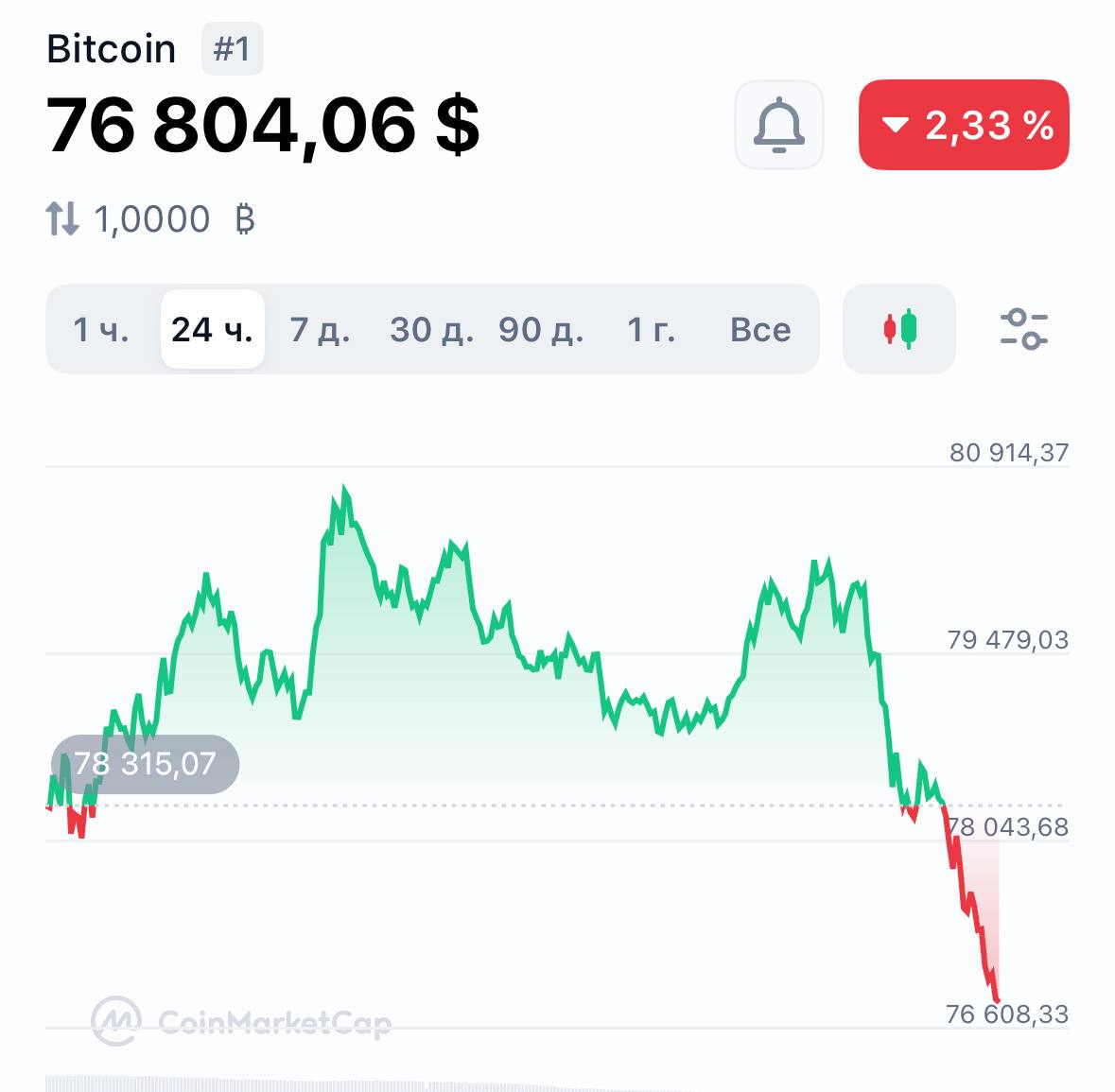Image resolution: width=1115 pixels, height=1092 pixels.
Task: Tap the price alert bell icon
Action: coord(778,125)
